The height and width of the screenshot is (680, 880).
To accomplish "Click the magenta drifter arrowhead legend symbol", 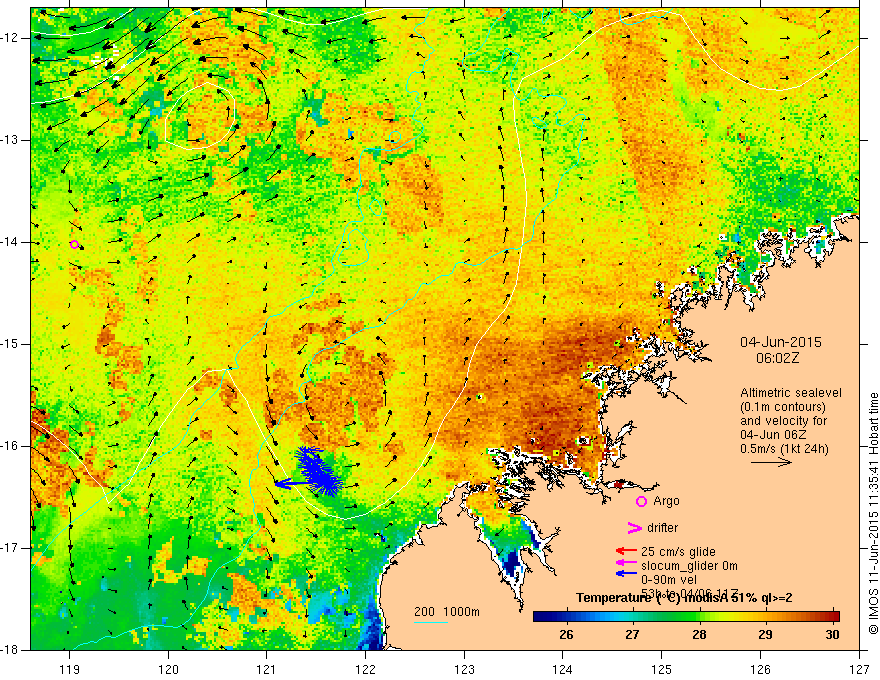I will pos(635,528).
